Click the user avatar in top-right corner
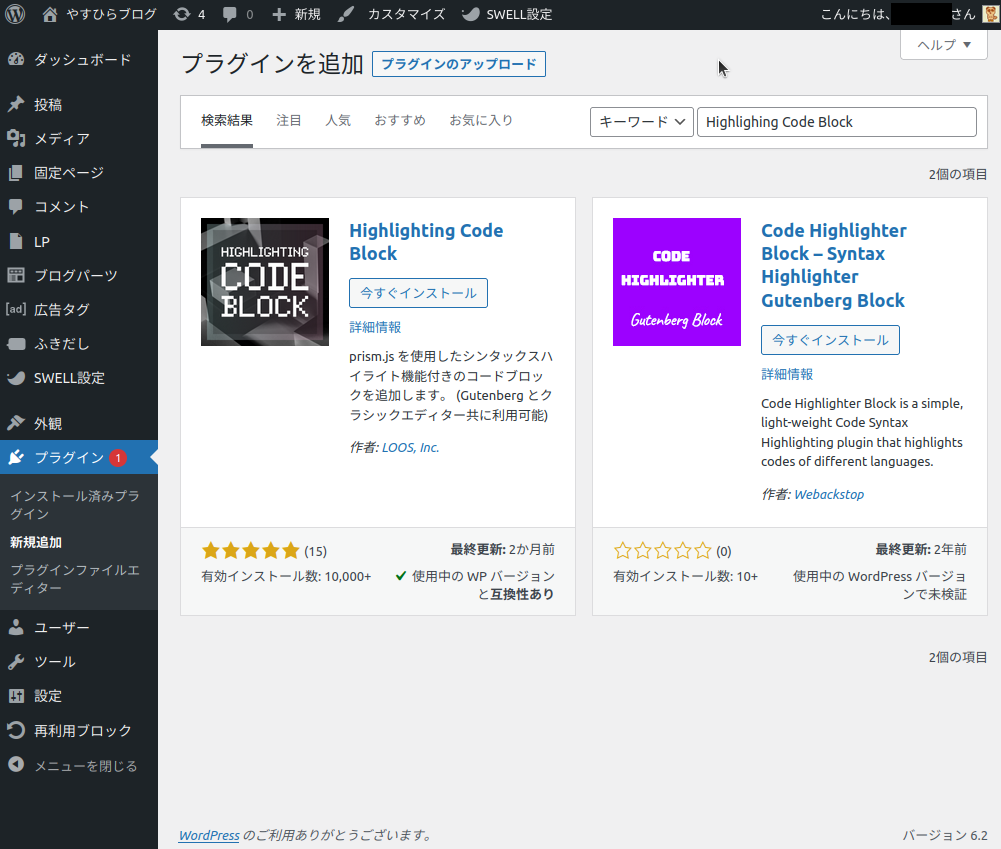The width and height of the screenshot is (1001, 849). 989,14
